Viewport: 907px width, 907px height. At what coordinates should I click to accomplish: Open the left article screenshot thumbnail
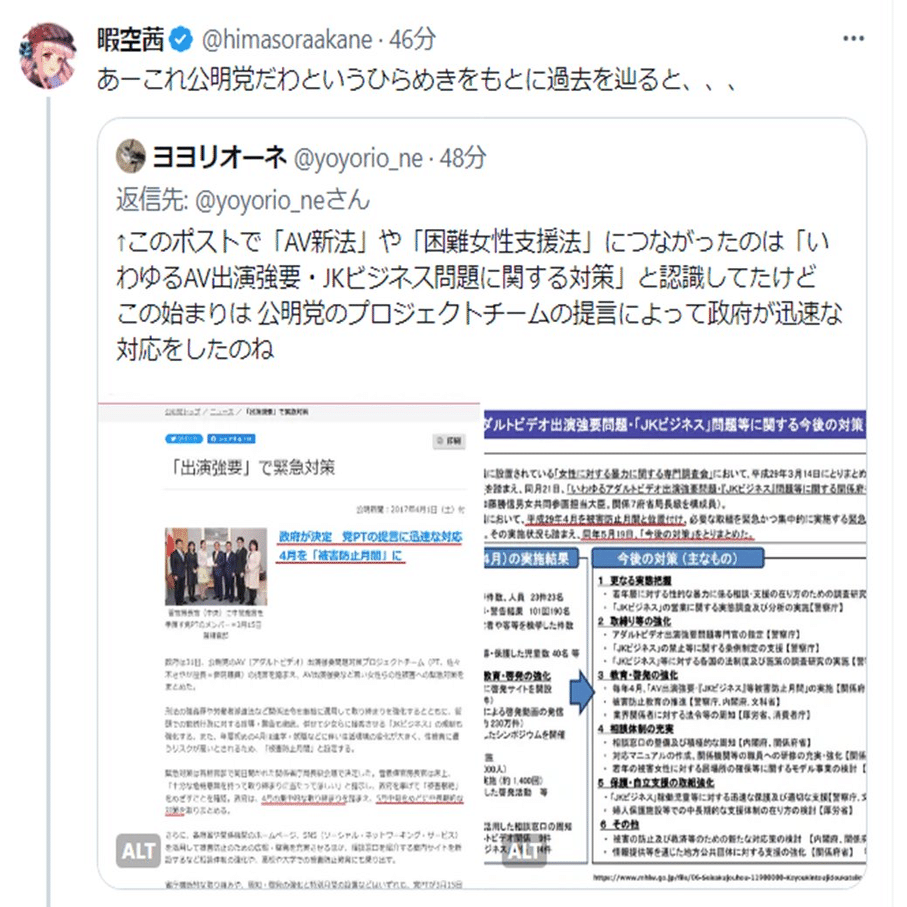(x=289, y=645)
